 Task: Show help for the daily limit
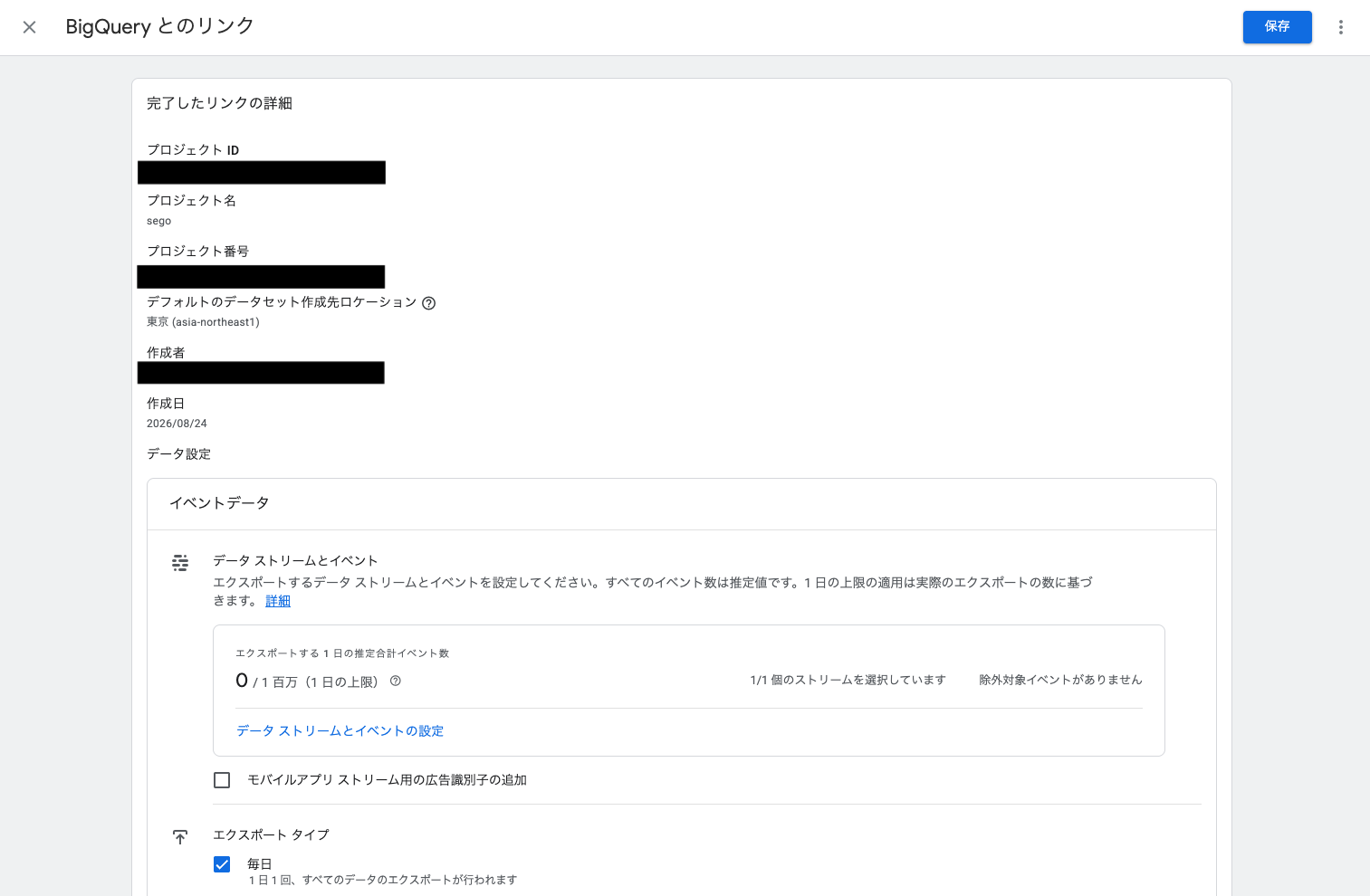396,681
